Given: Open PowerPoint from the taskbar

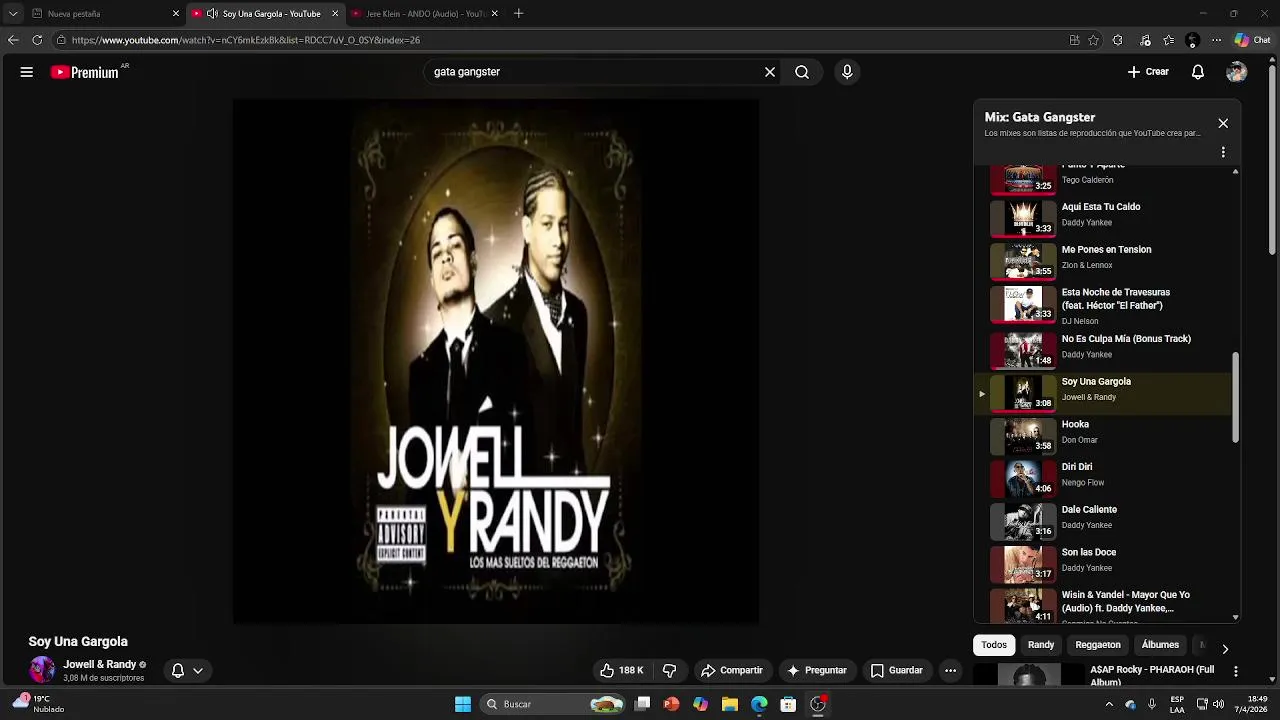Looking at the screenshot, I should pyautogui.click(x=671, y=704).
